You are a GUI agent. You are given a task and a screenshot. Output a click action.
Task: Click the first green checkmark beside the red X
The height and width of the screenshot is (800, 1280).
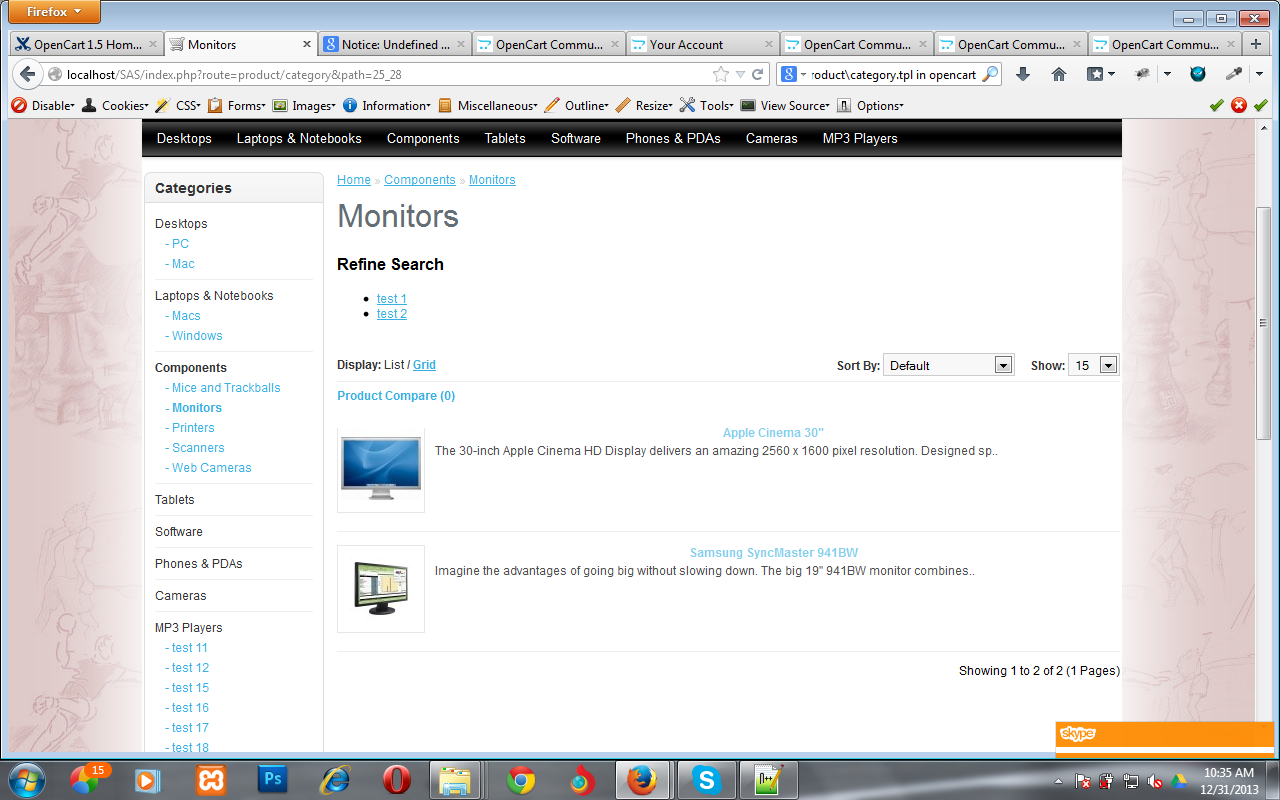click(1217, 105)
